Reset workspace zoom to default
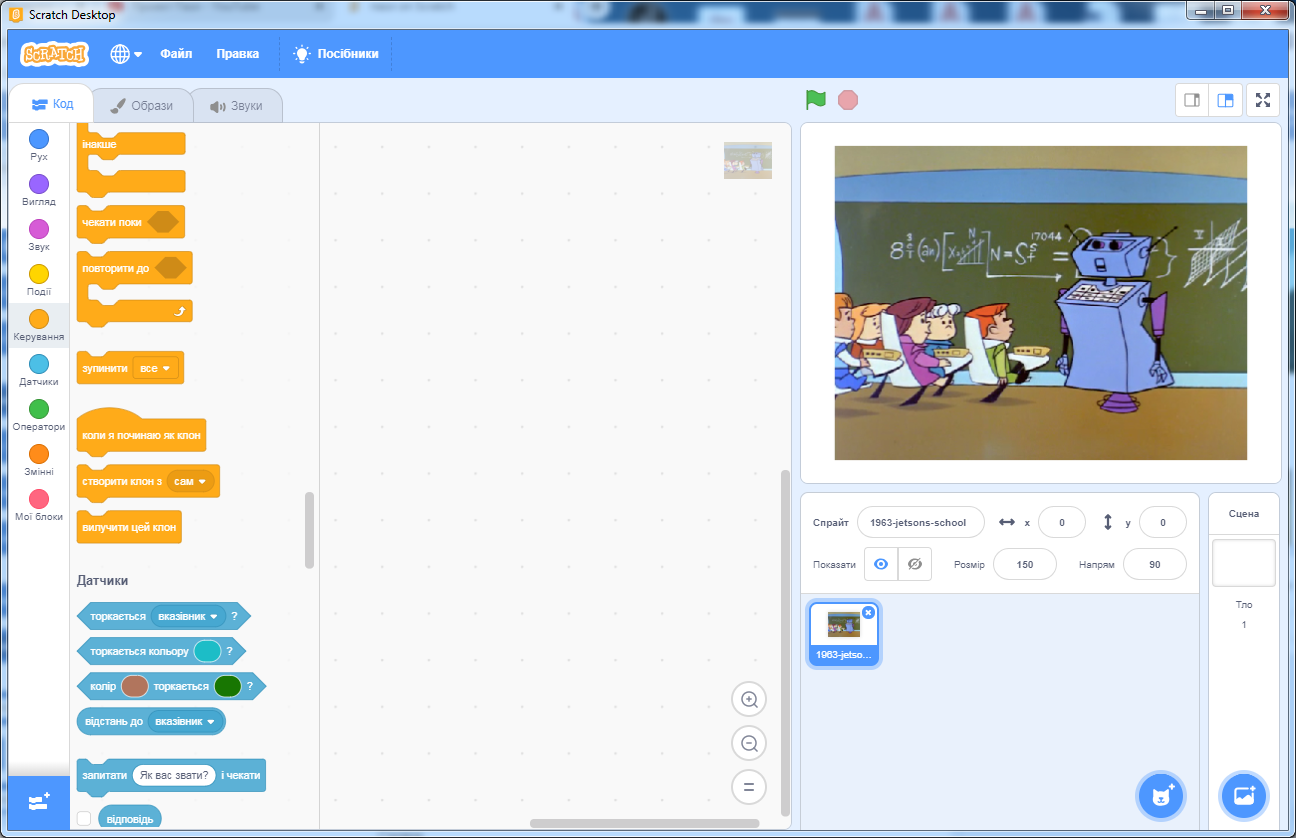Screen dimensions: 1296x838 749,788
